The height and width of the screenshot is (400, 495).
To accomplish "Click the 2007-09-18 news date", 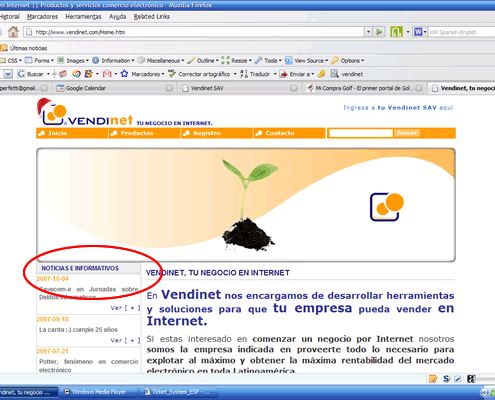I will [52, 319].
